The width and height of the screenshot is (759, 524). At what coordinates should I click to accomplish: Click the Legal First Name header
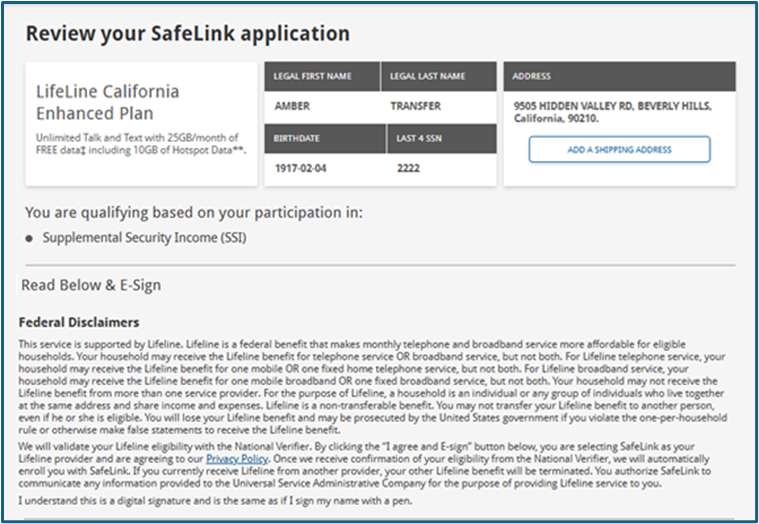click(x=322, y=76)
